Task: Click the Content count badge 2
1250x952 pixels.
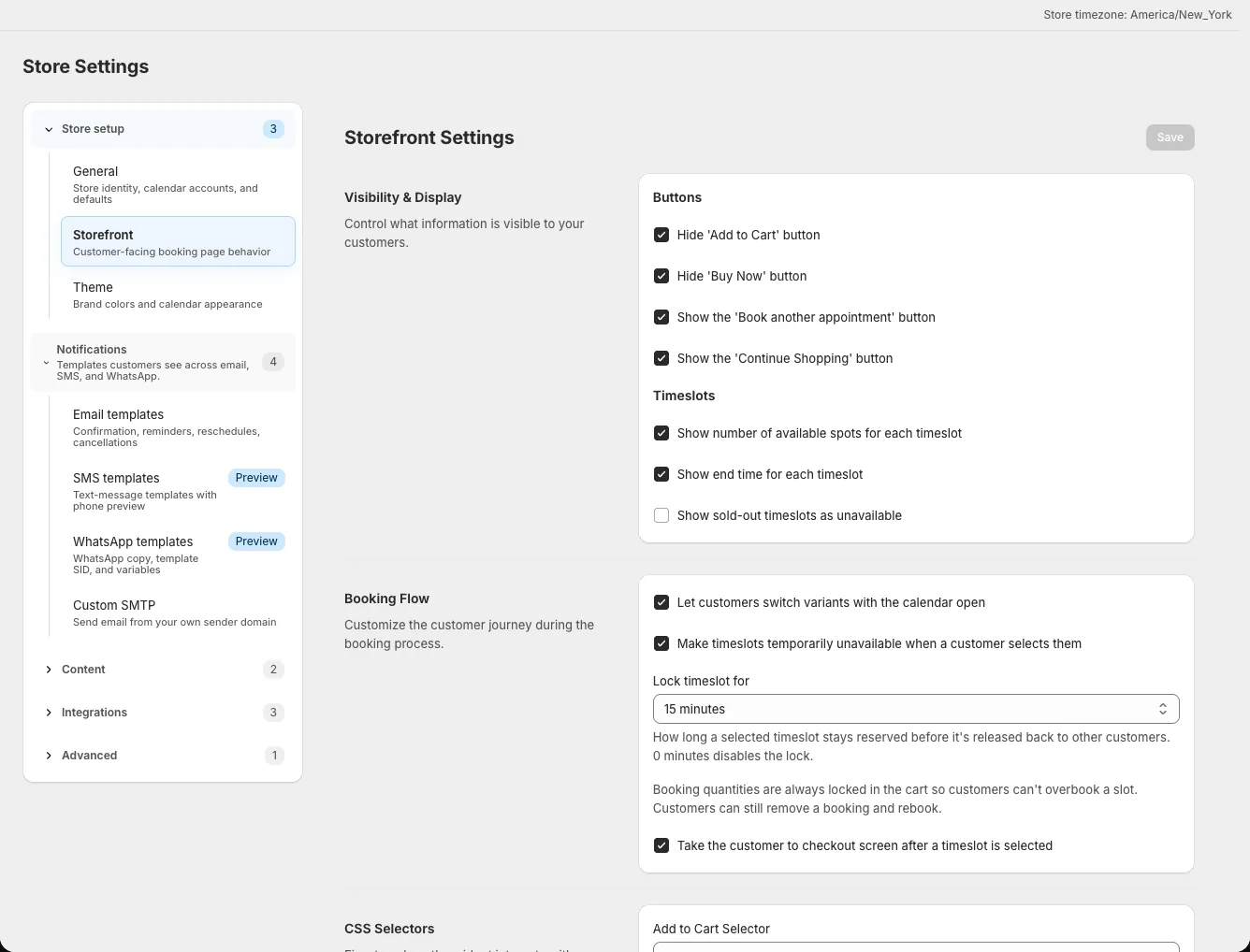Action: 273,670
